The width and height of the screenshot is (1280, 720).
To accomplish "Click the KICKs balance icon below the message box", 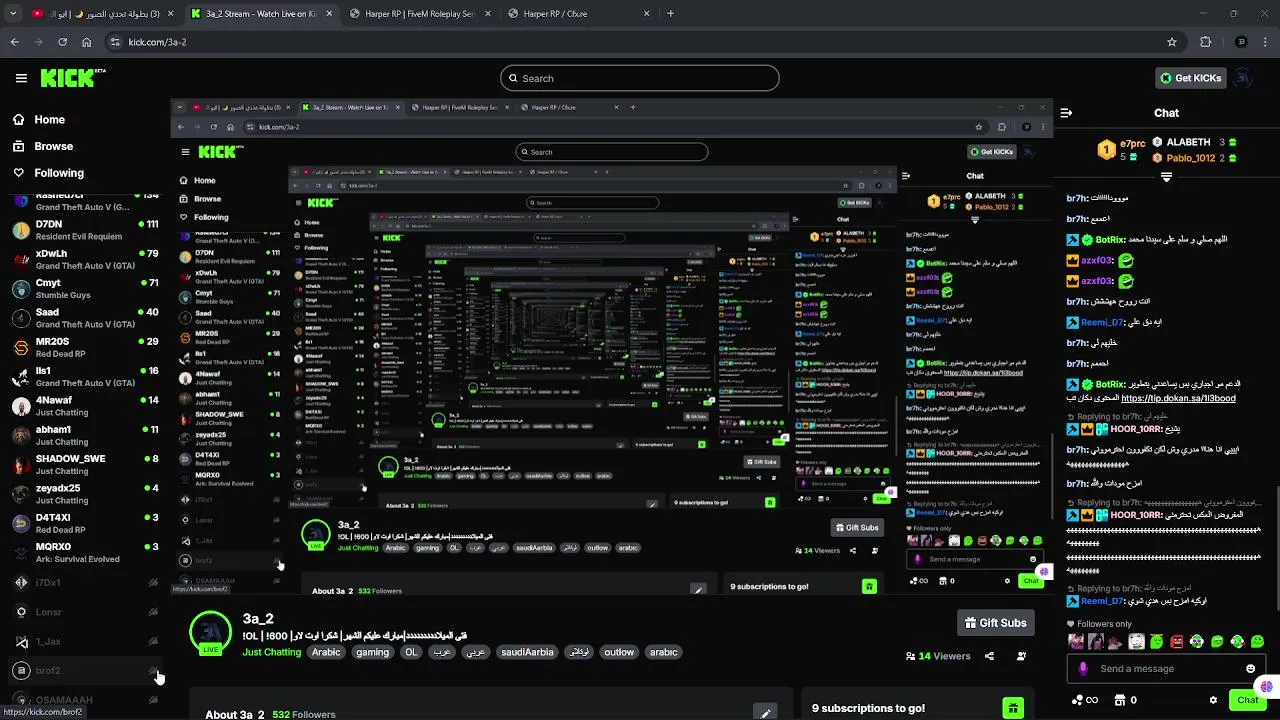I will pyautogui.click(x=1084, y=700).
